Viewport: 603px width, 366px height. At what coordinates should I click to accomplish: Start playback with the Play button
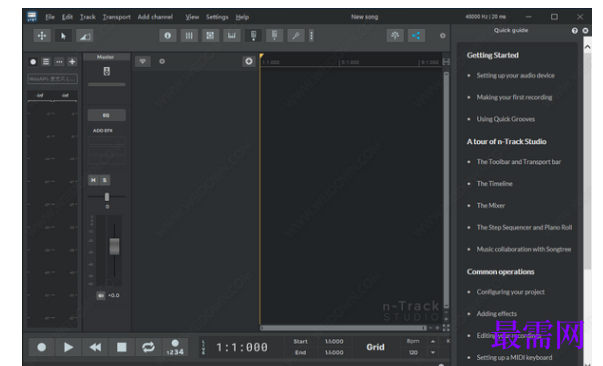point(68,347)
